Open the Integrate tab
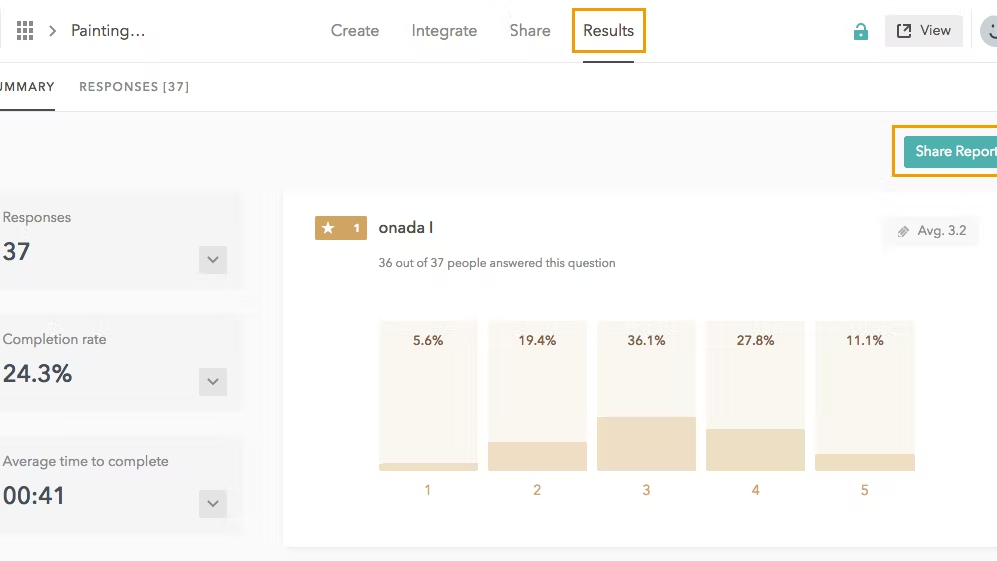The image size is (997, 561). [444, 31]
